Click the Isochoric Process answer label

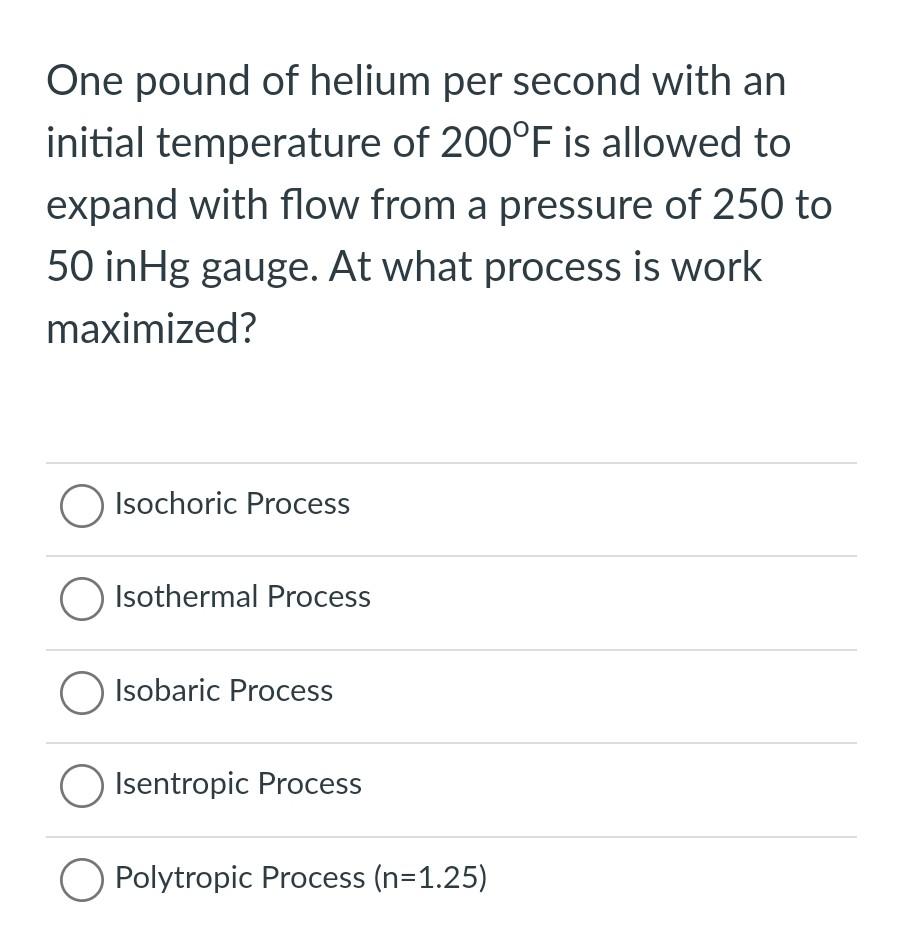tap(232, 505)
